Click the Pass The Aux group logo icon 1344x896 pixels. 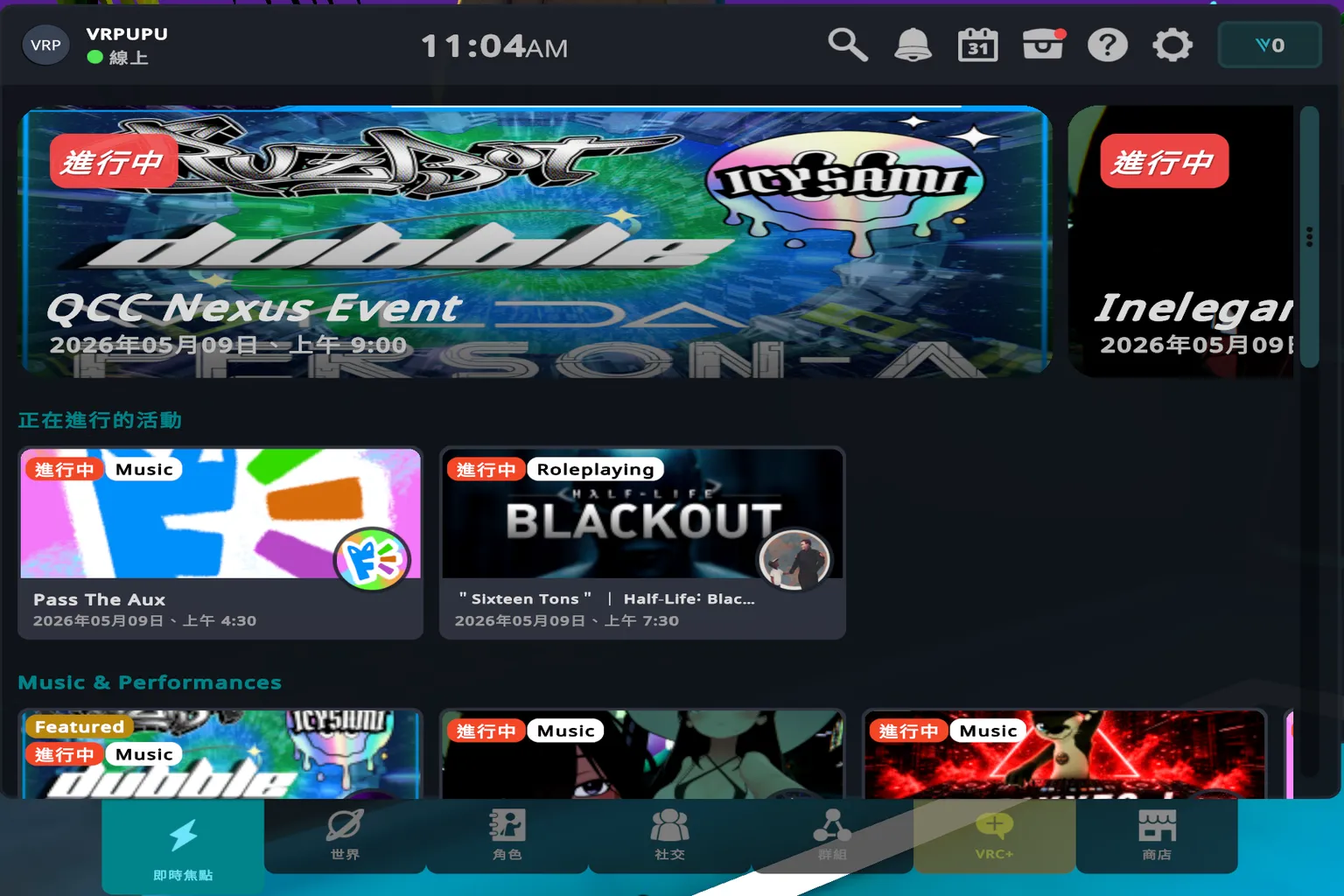tap(372, 559)
